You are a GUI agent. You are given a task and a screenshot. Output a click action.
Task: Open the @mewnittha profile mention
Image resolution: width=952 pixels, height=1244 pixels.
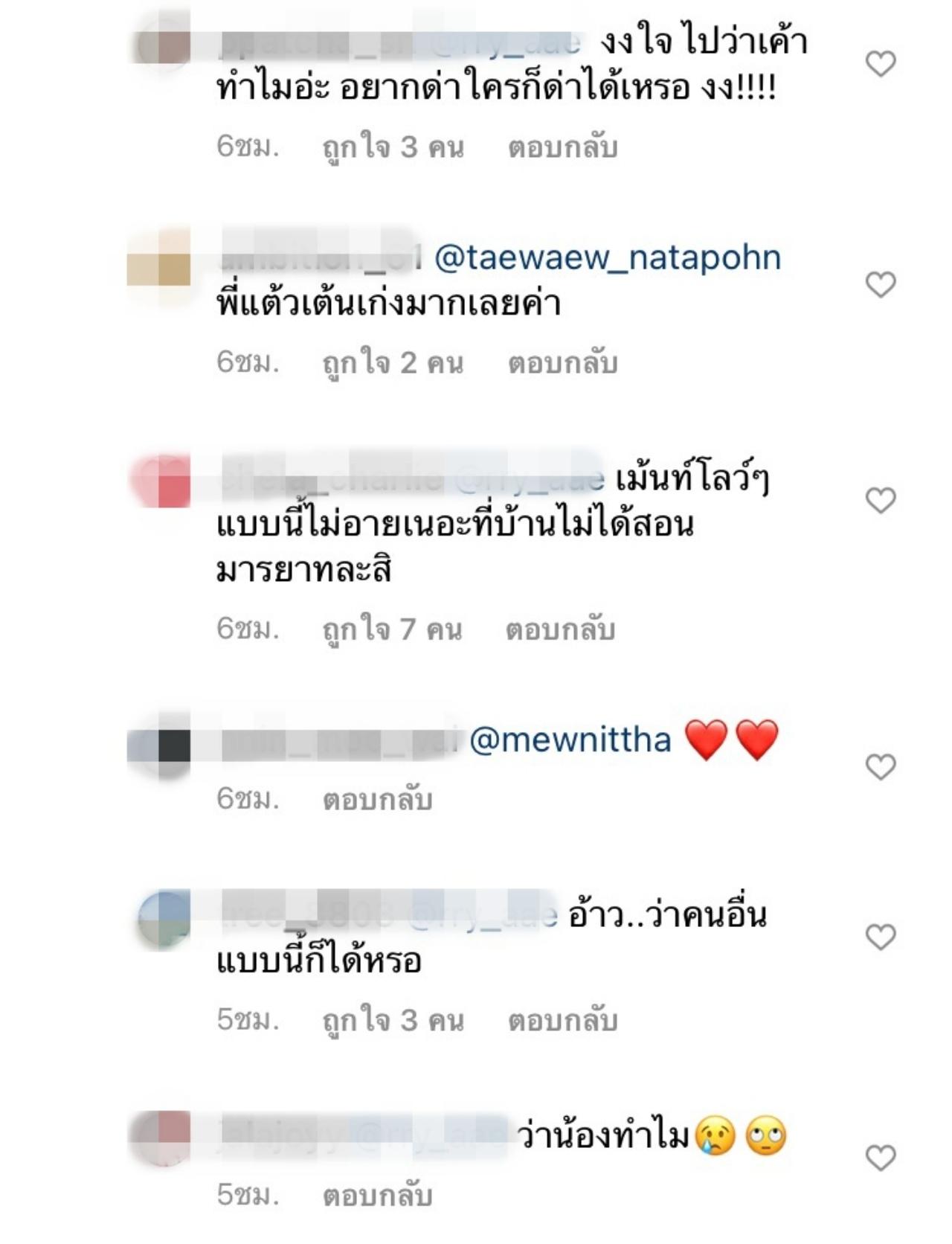point(570,740)
